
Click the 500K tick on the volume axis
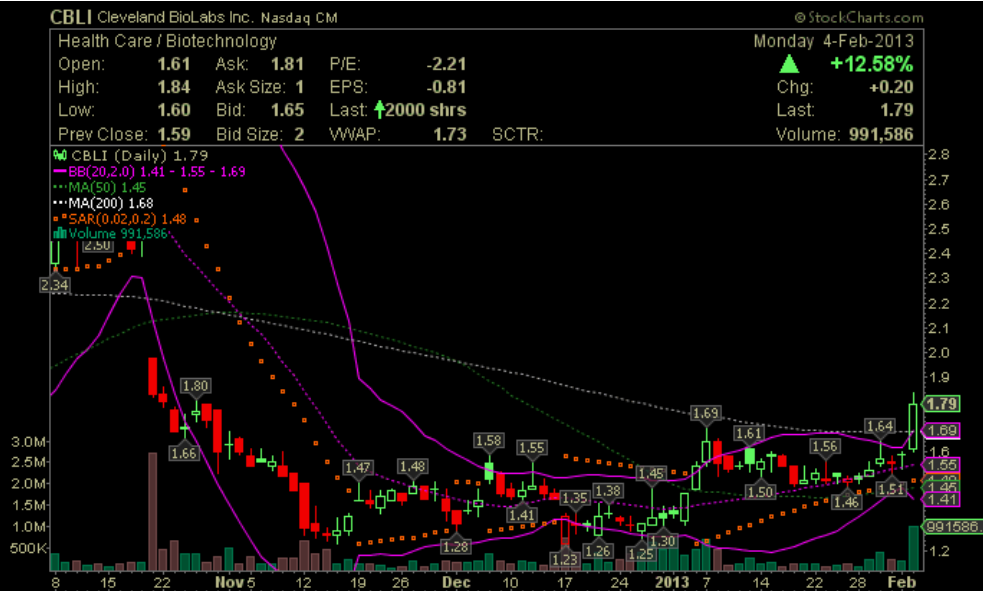[28, 548]
